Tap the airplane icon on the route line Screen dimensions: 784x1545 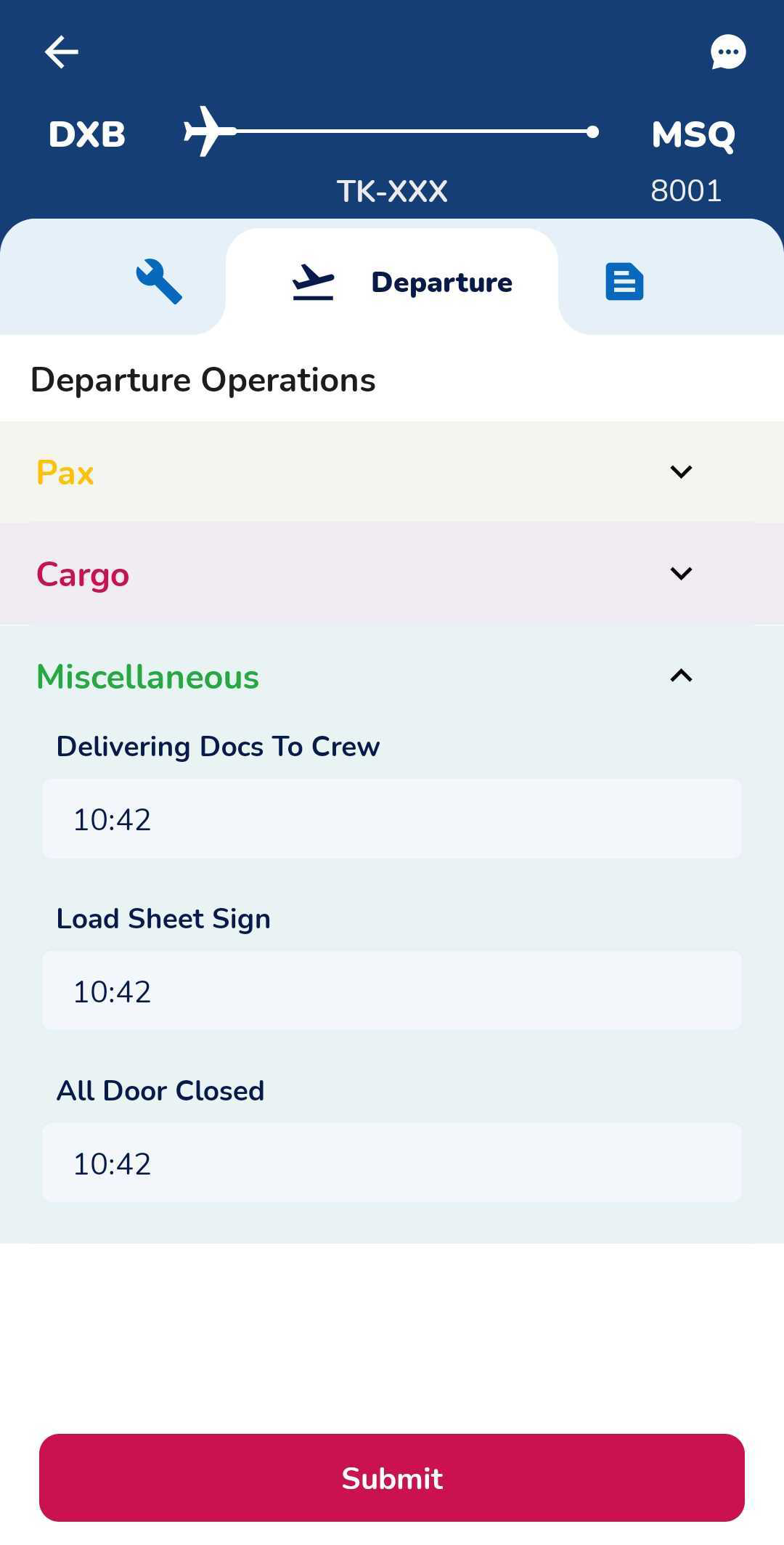[x=210, y=131]
